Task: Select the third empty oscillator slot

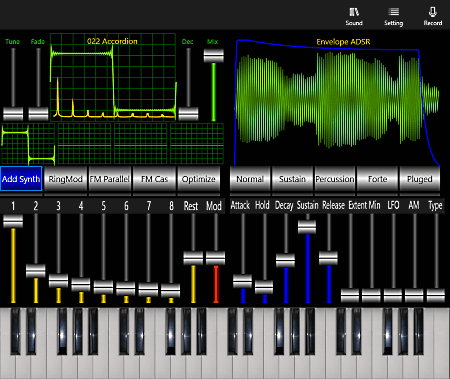Action: pyautogui.click(x=141, y=144)
